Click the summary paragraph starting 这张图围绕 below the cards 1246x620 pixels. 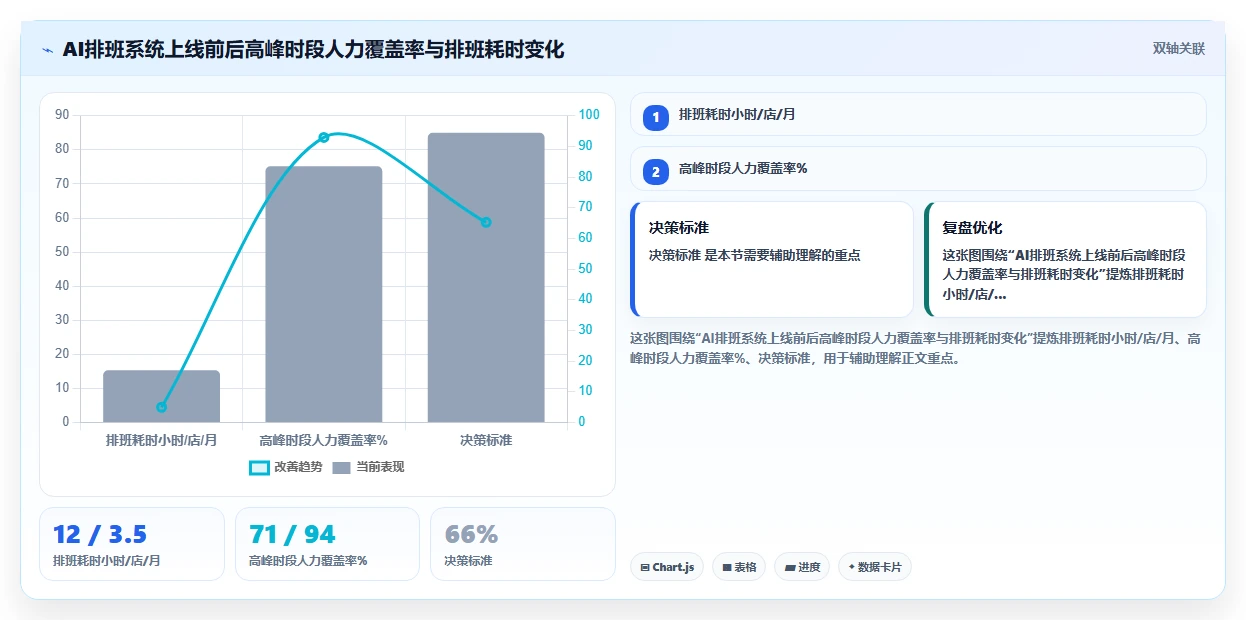[915, 348]
